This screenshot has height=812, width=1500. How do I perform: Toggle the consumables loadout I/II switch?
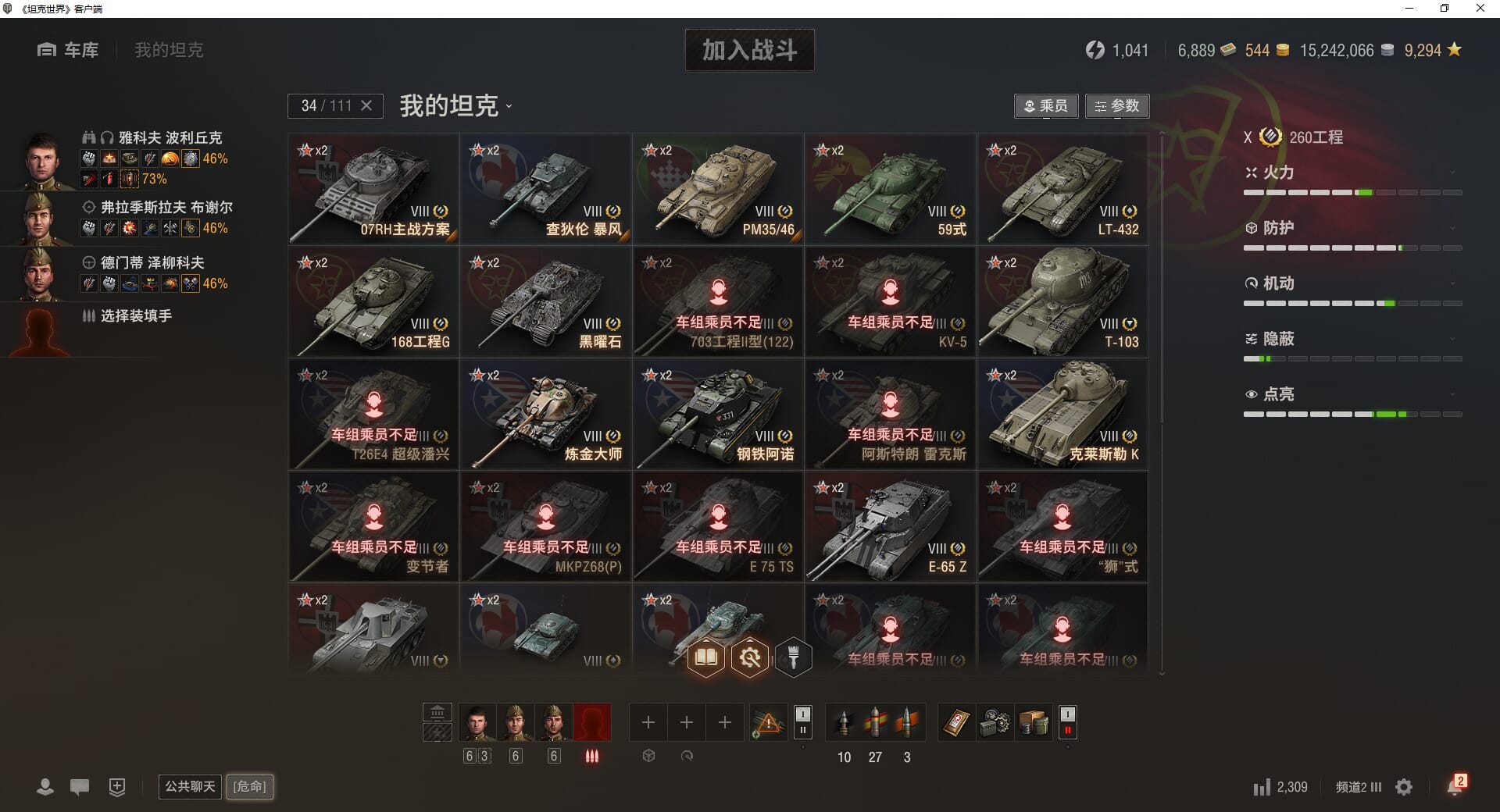point(1067,721)
